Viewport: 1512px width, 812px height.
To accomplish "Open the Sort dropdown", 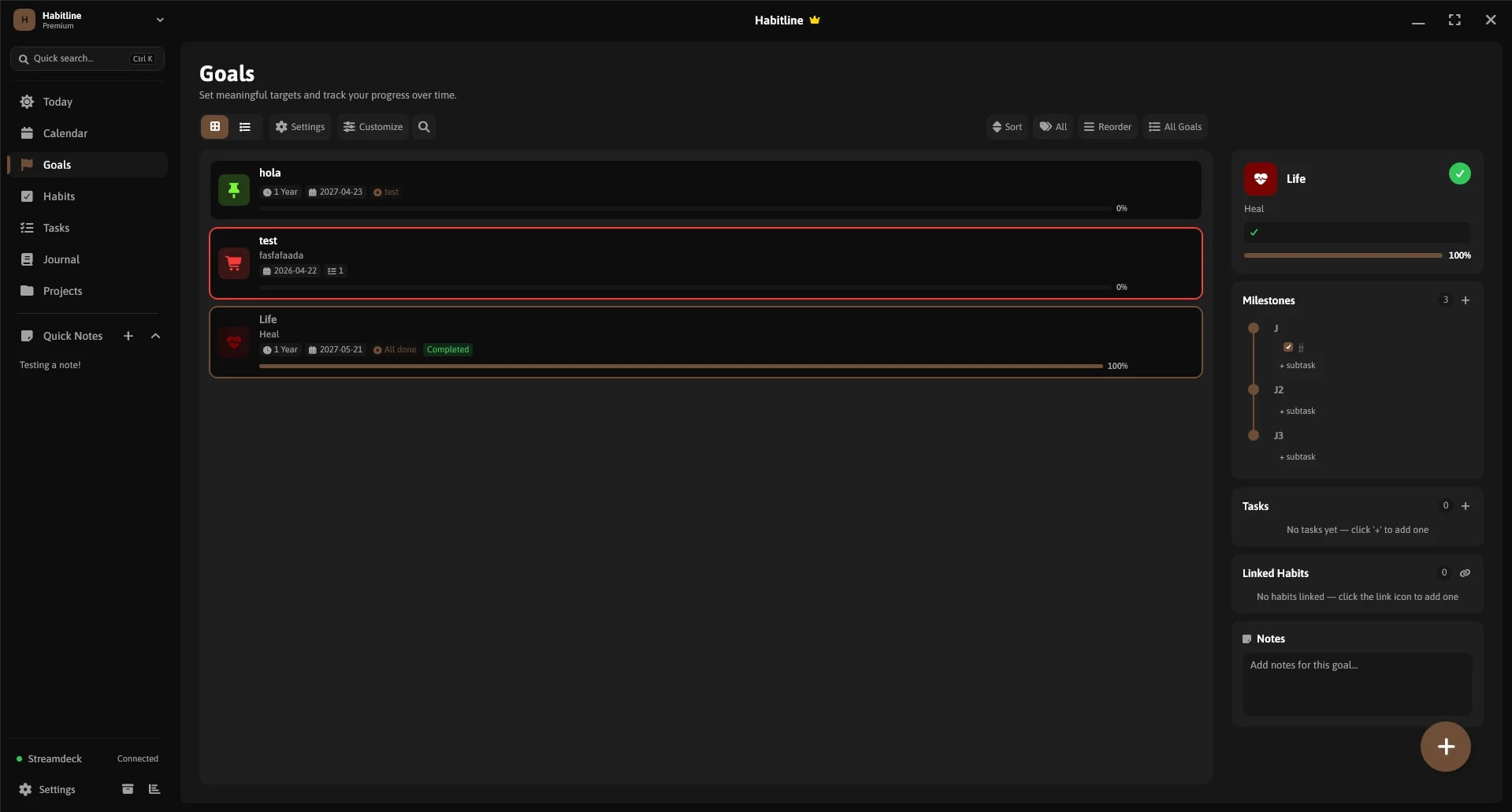I will click(1007, 127).
